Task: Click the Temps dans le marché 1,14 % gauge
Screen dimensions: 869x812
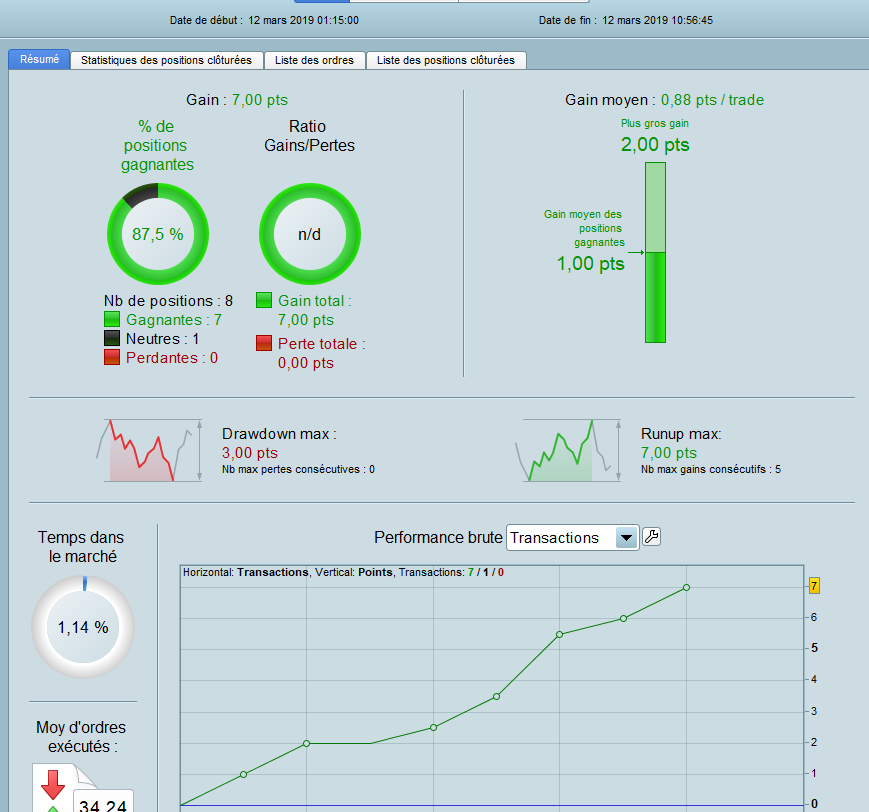Action: tap(83, 627)
